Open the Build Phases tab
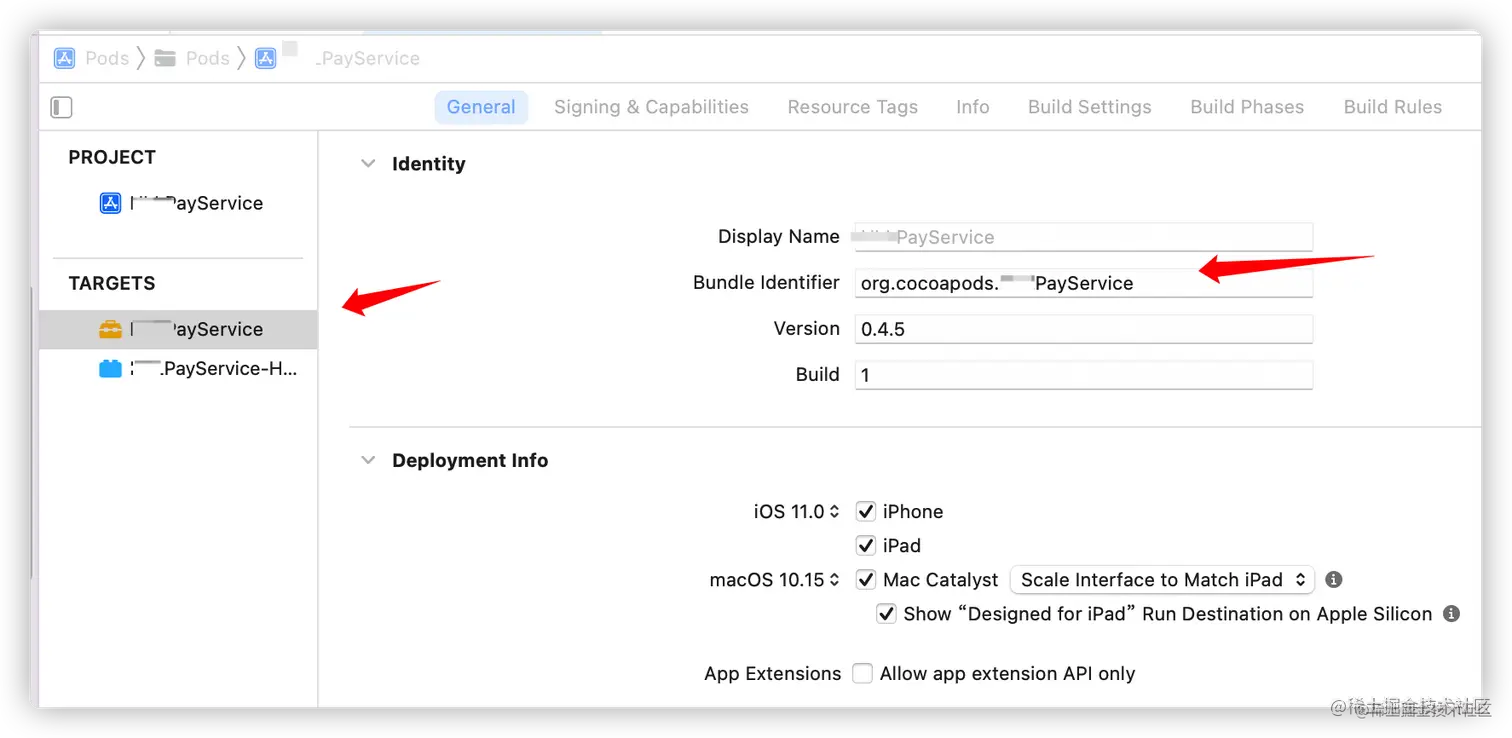 coord(1247,107)
